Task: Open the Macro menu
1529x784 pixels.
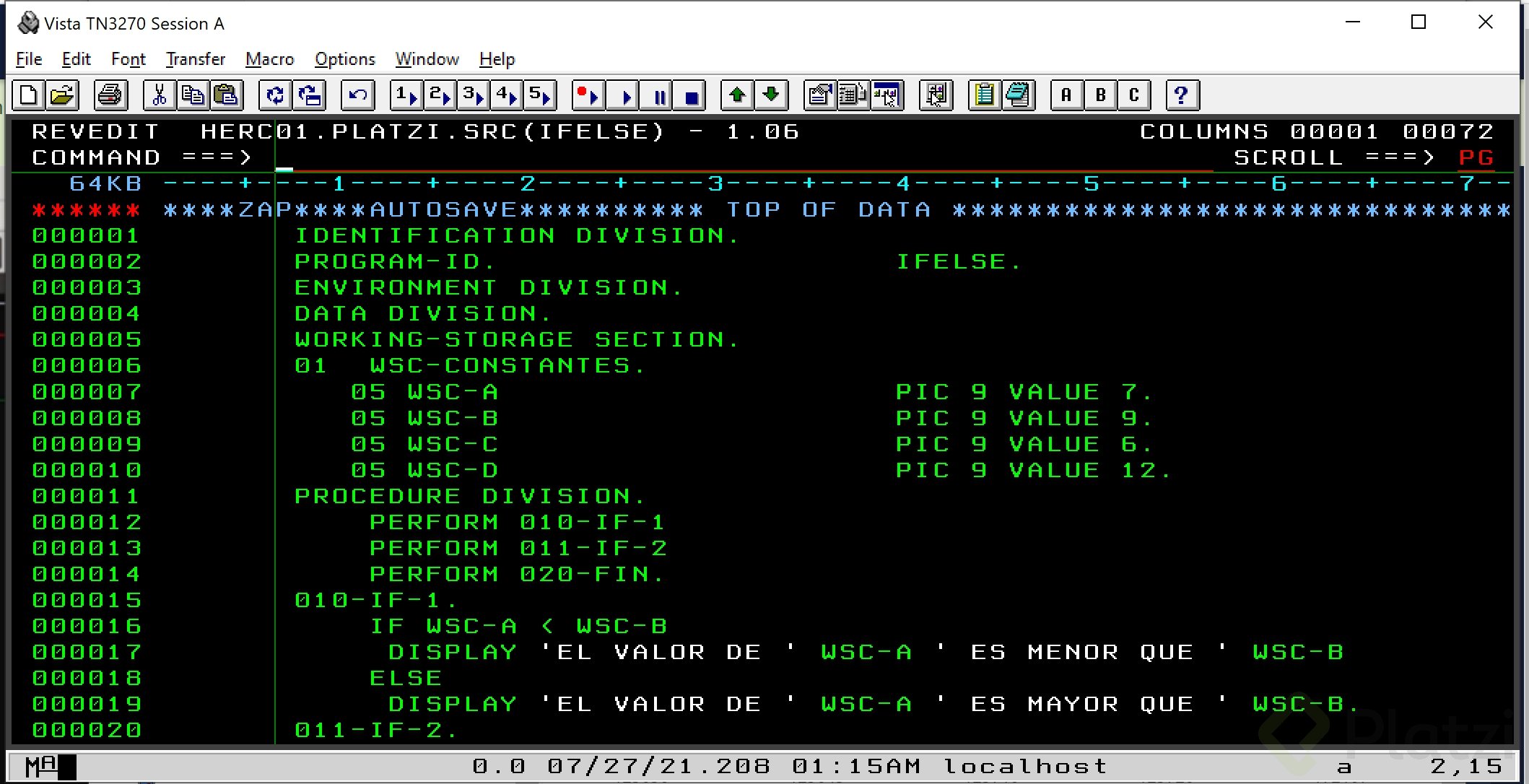Action: pos(269,59)
